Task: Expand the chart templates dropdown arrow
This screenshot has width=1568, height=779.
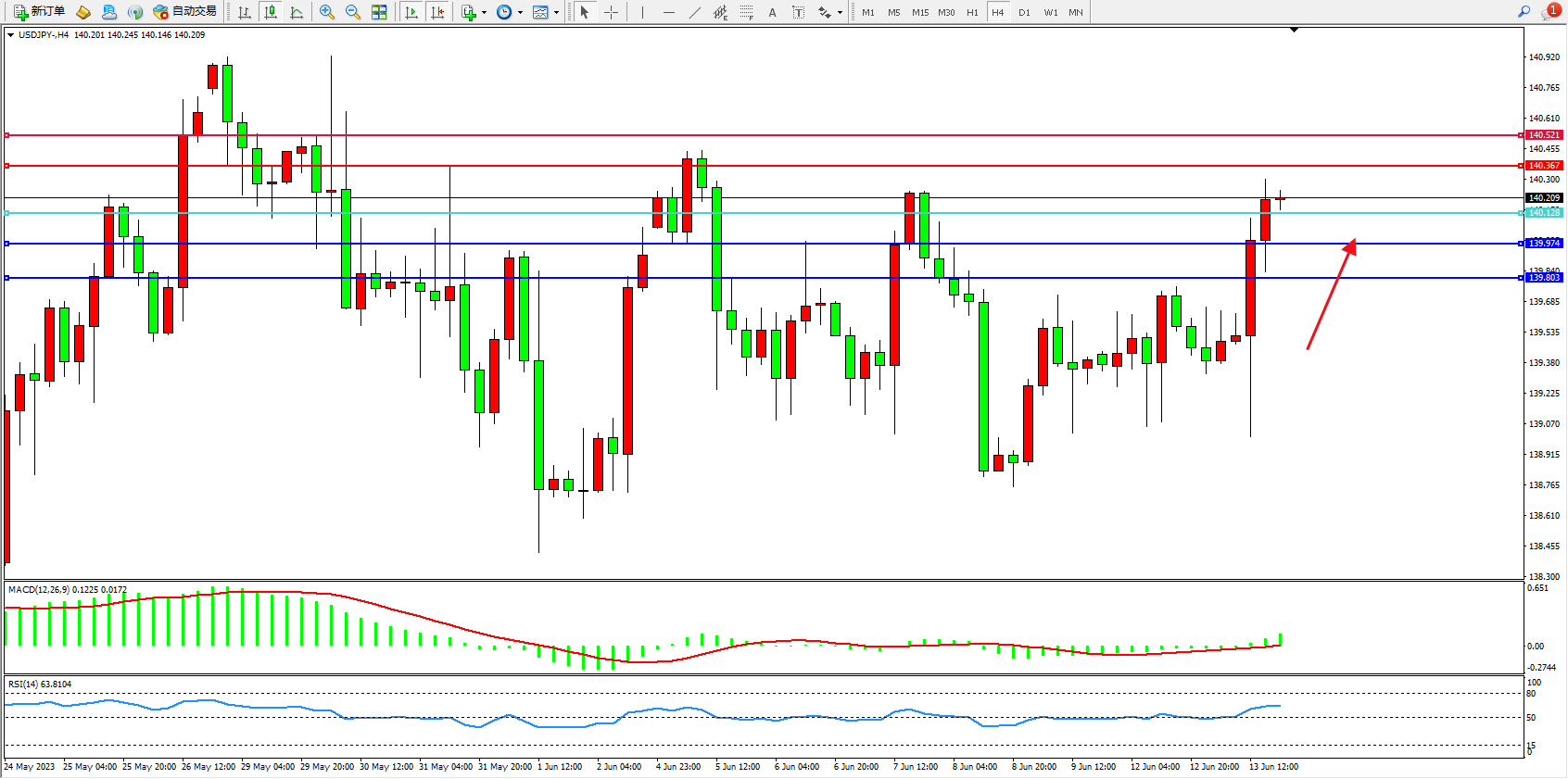Action: tap(556, 13)
